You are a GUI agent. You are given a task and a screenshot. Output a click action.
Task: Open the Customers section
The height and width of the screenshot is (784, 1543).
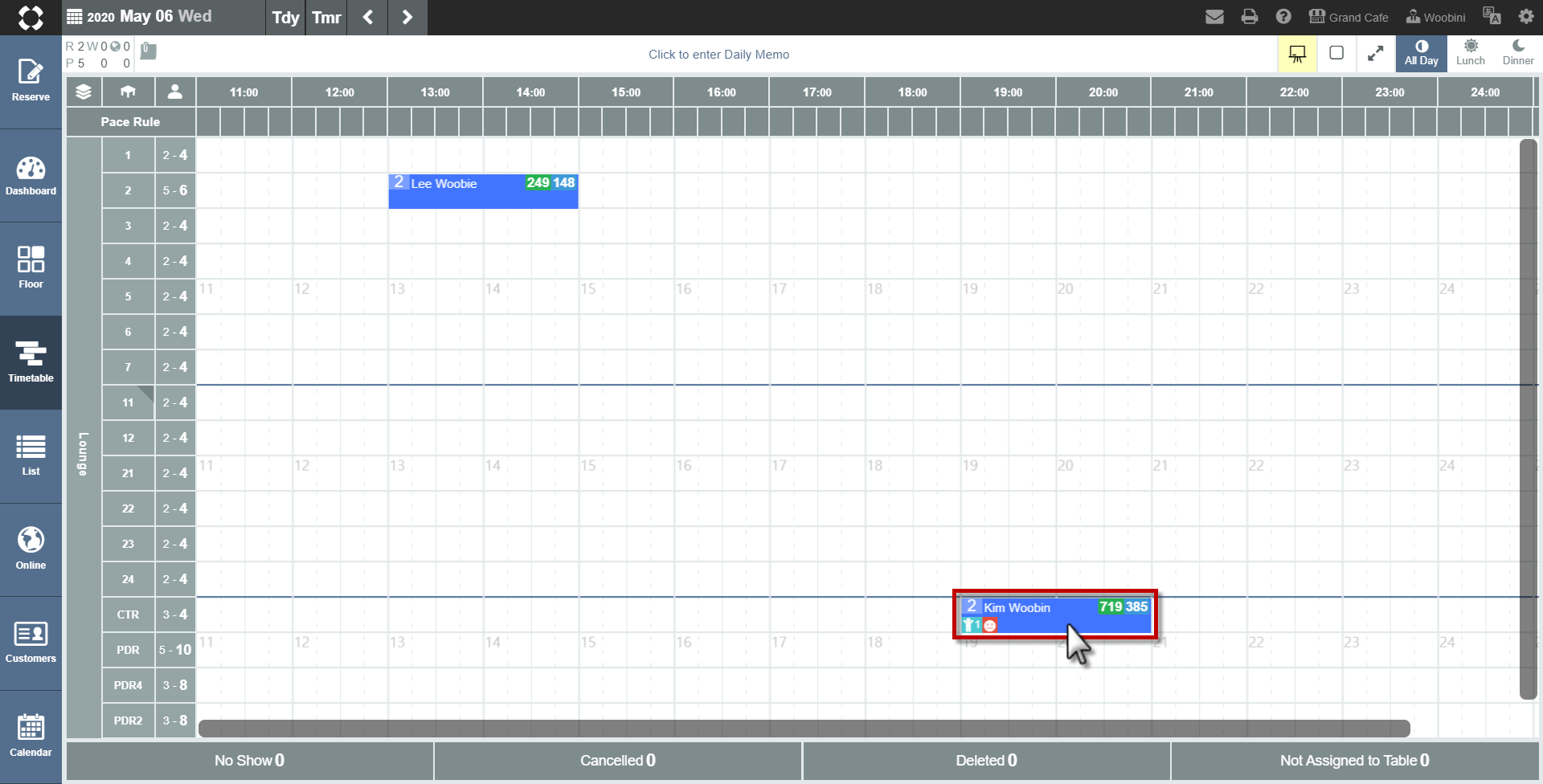[31, 643]
